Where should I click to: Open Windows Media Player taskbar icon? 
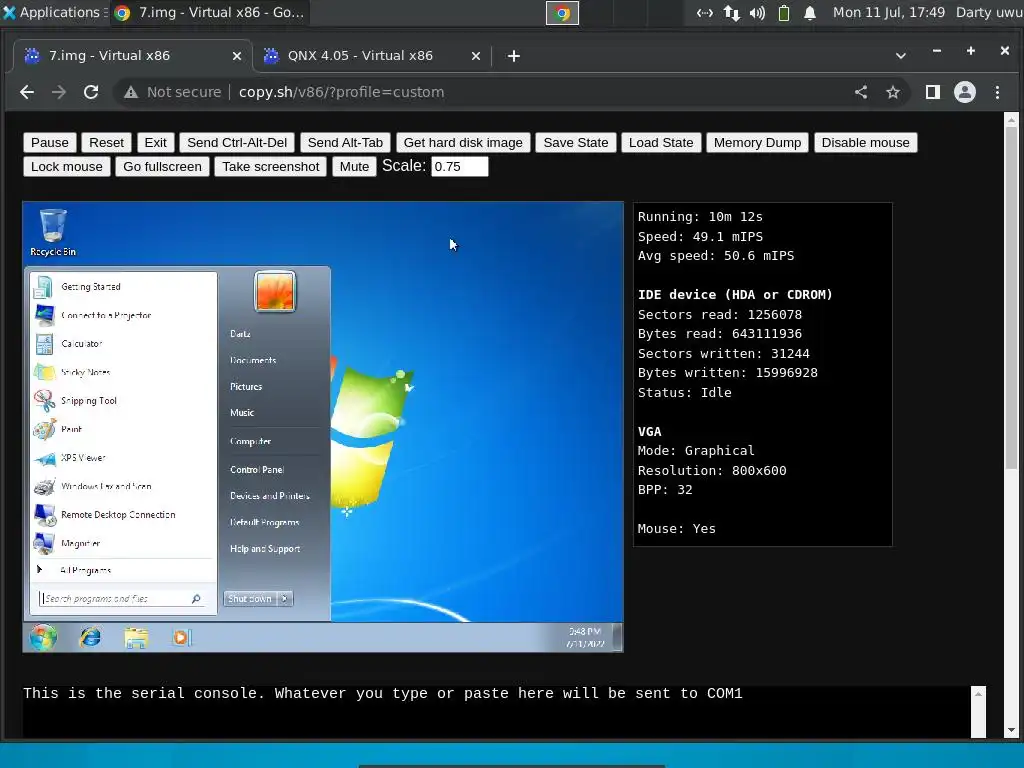point(182,637)
